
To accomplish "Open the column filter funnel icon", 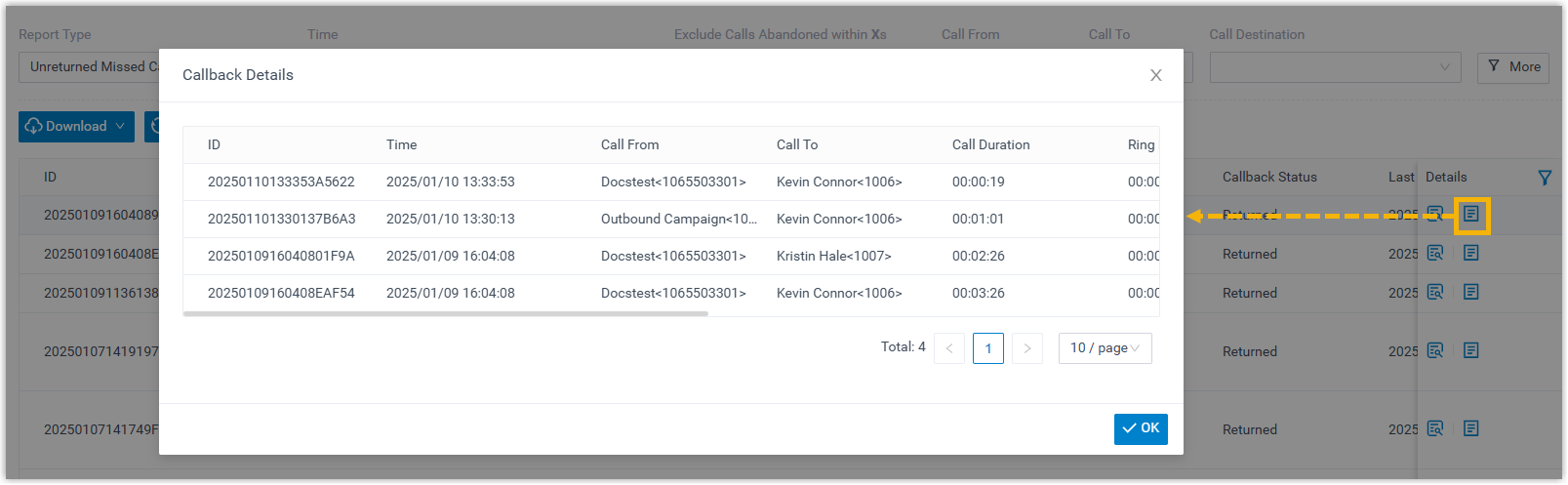I will pyautogui.click(x=1545, y=178).
